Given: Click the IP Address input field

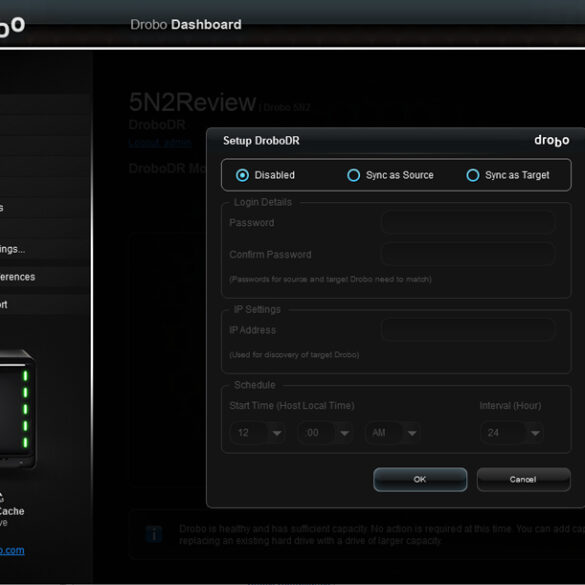Looking at the screenshot, I should point(468,330).
